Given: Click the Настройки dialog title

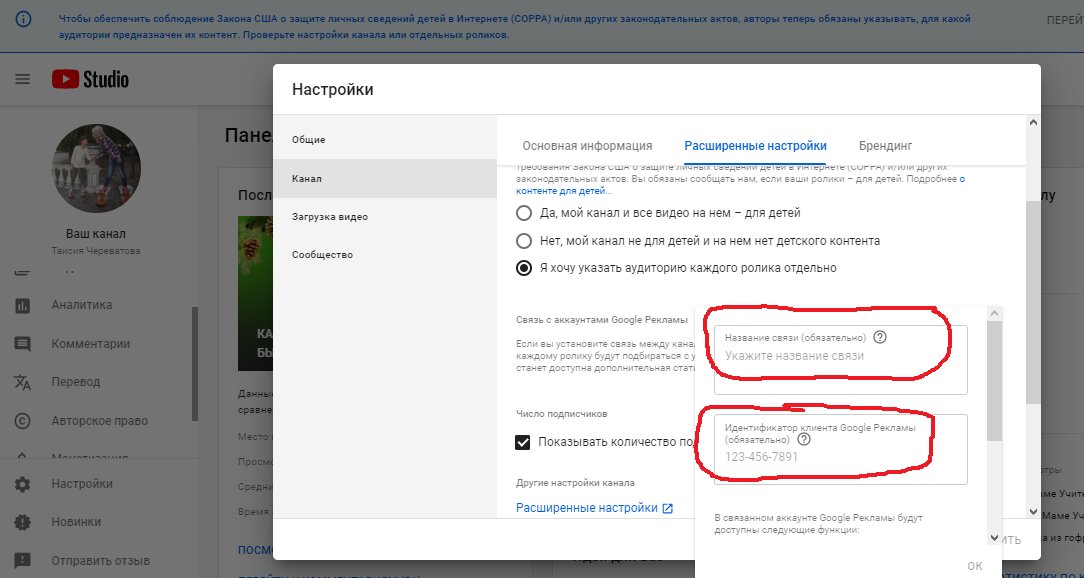Looking at the screenshot, I should (333, 89).
